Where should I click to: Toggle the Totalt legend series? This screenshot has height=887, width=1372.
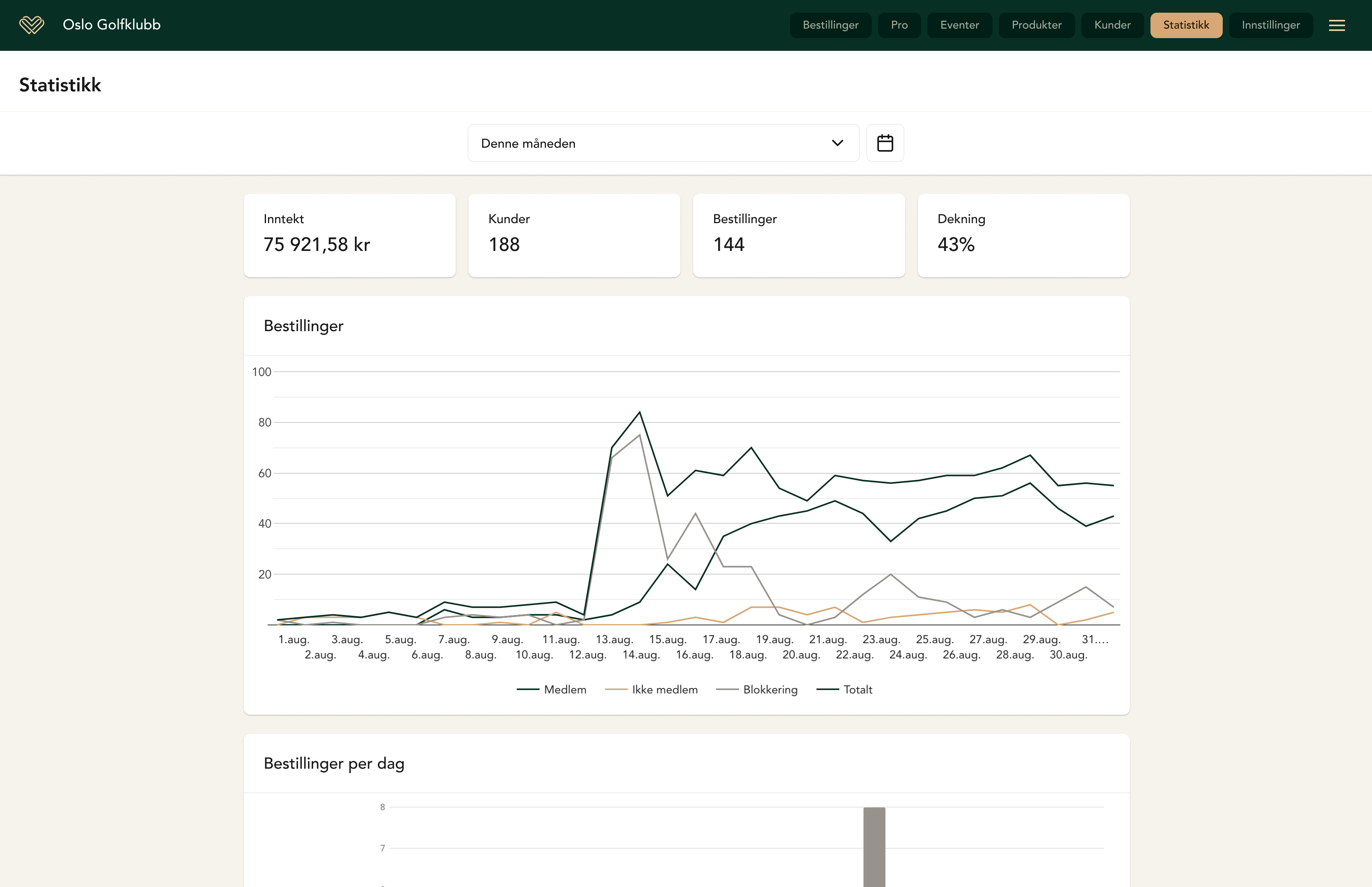845,689
